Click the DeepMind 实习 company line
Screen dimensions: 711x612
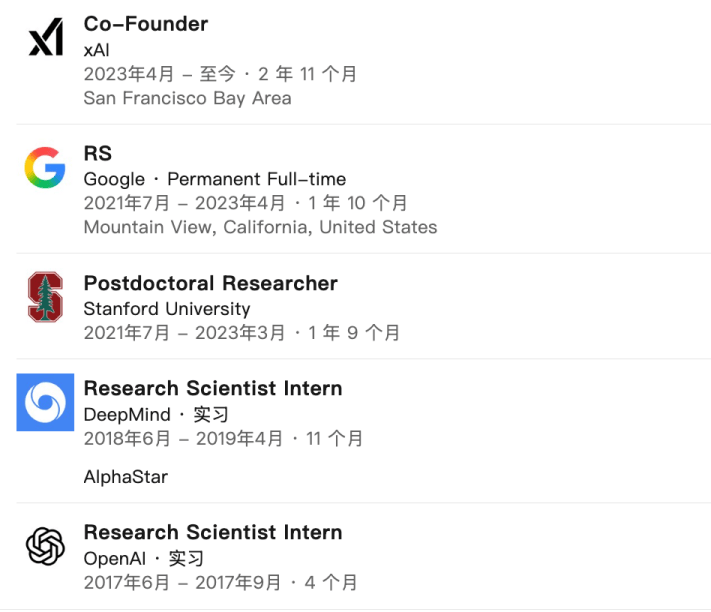156,414
